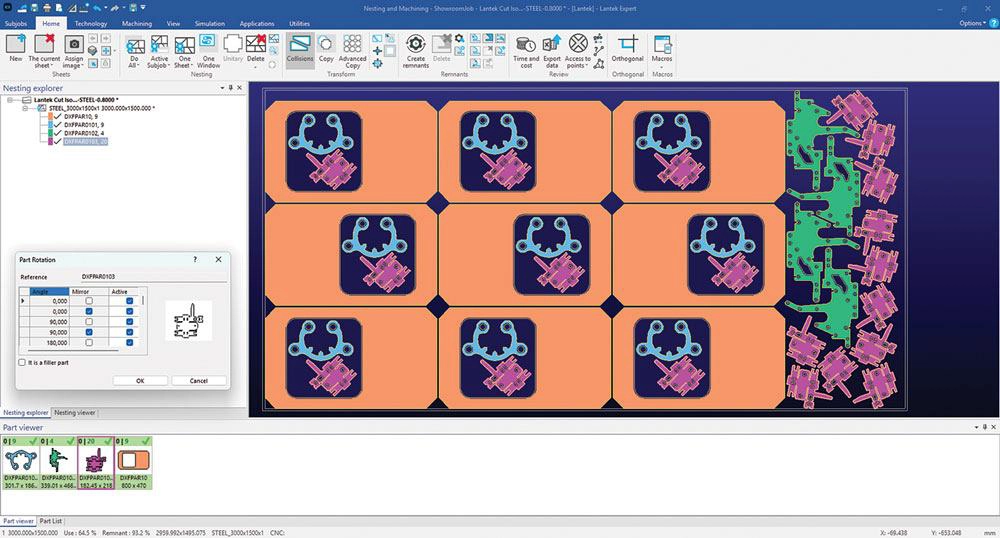The width and height of the screenshot is (1000, 538).
Task: Close the Part viewer panel
Action: (993, 427)
